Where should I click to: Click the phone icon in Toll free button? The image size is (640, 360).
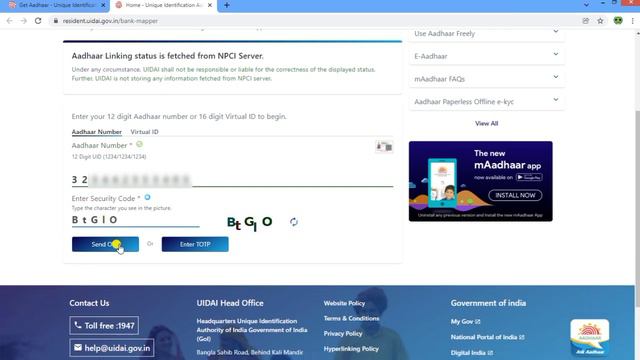pos(78,325)
